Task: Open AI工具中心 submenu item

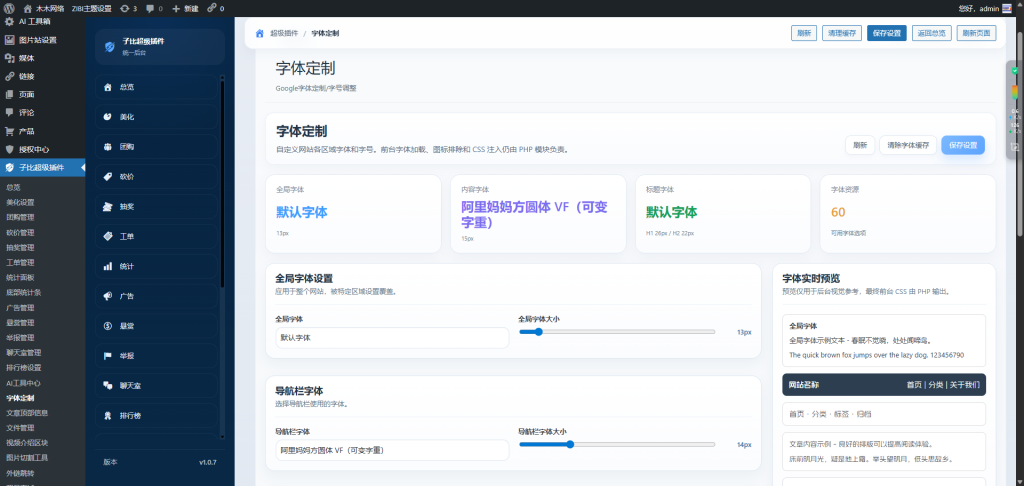Action: [x=24, y=383]
